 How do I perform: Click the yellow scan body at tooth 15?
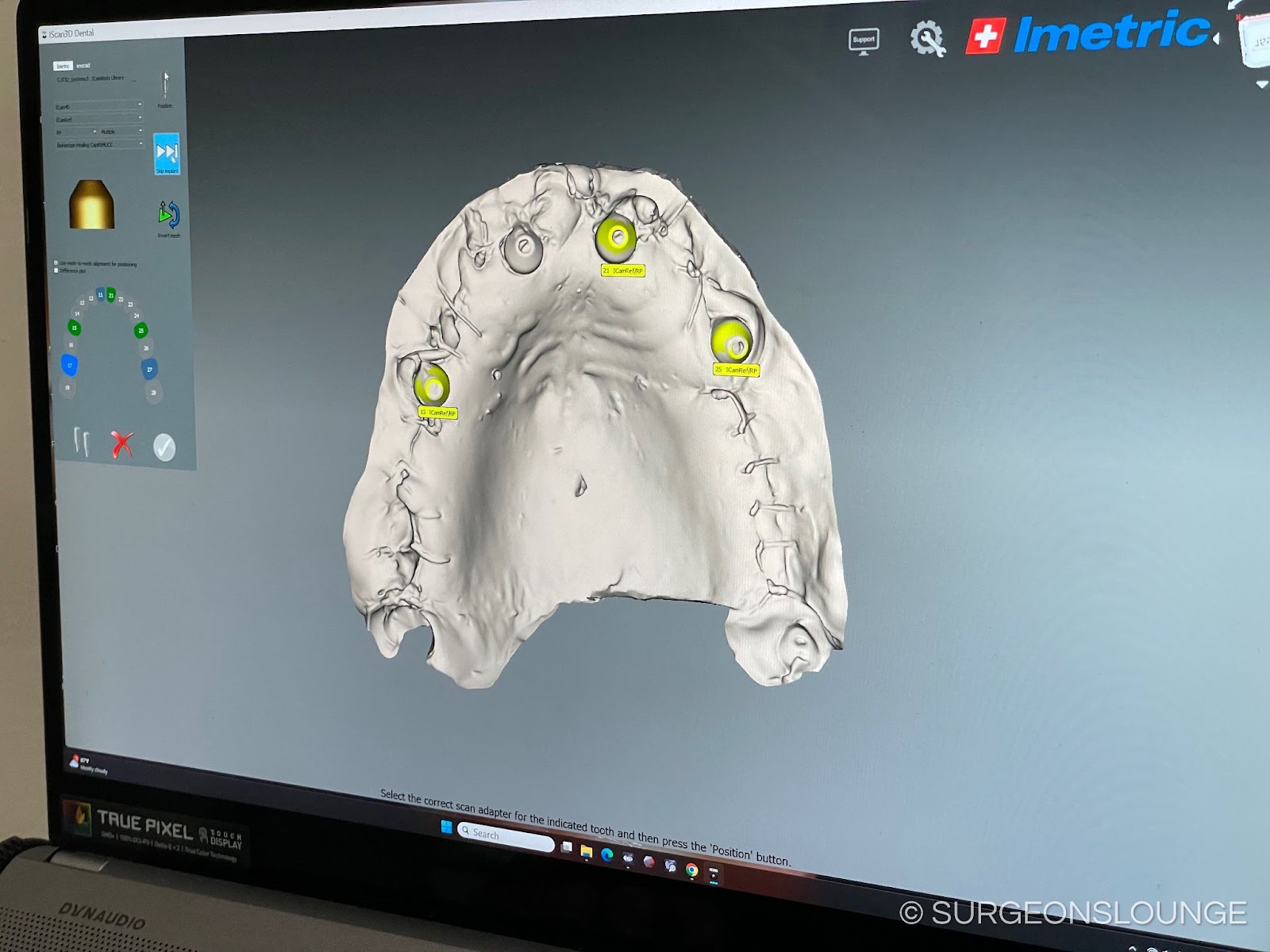(432, 384)
